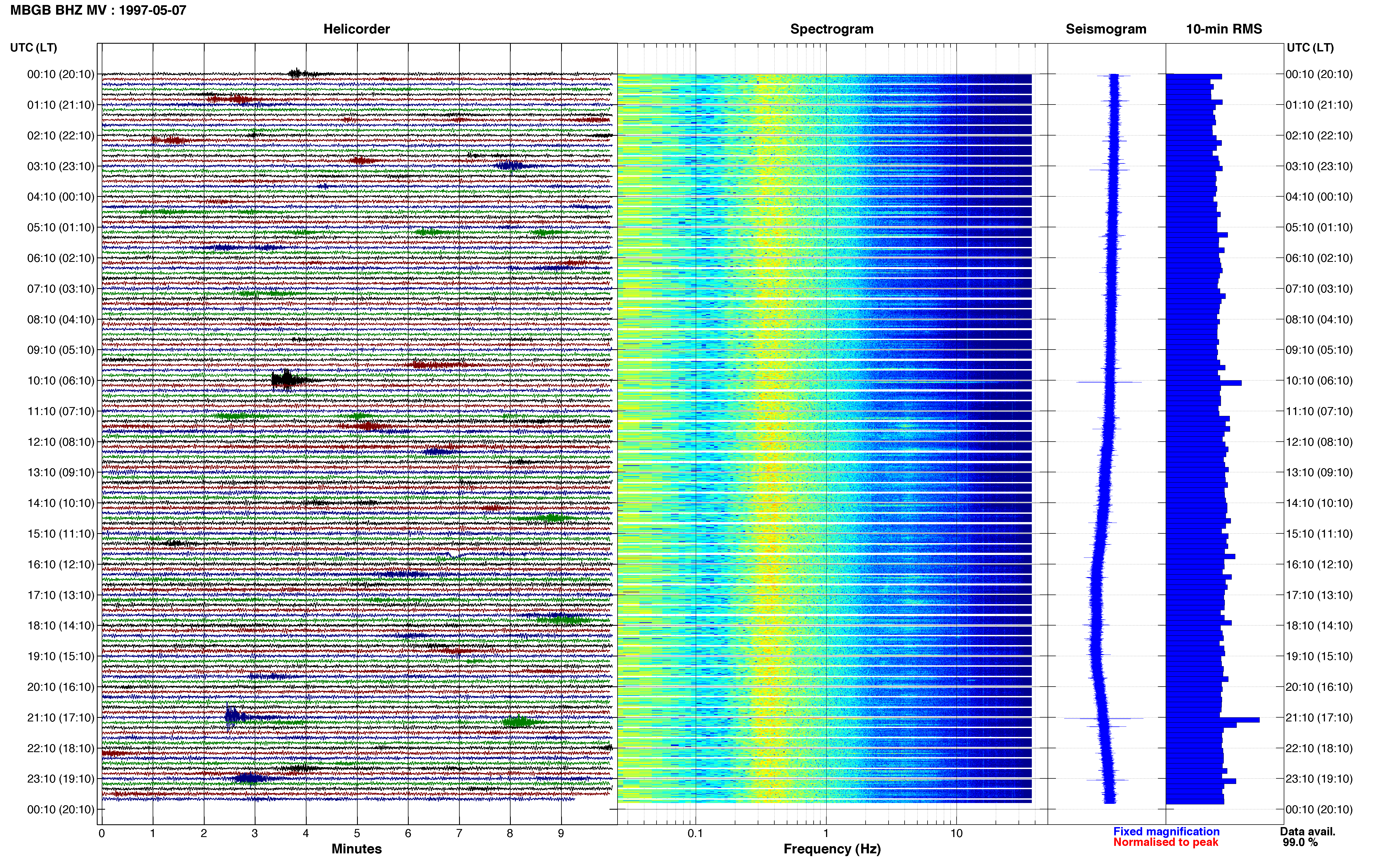Click the '10' frequency axis tick label

tap(956, 833)
